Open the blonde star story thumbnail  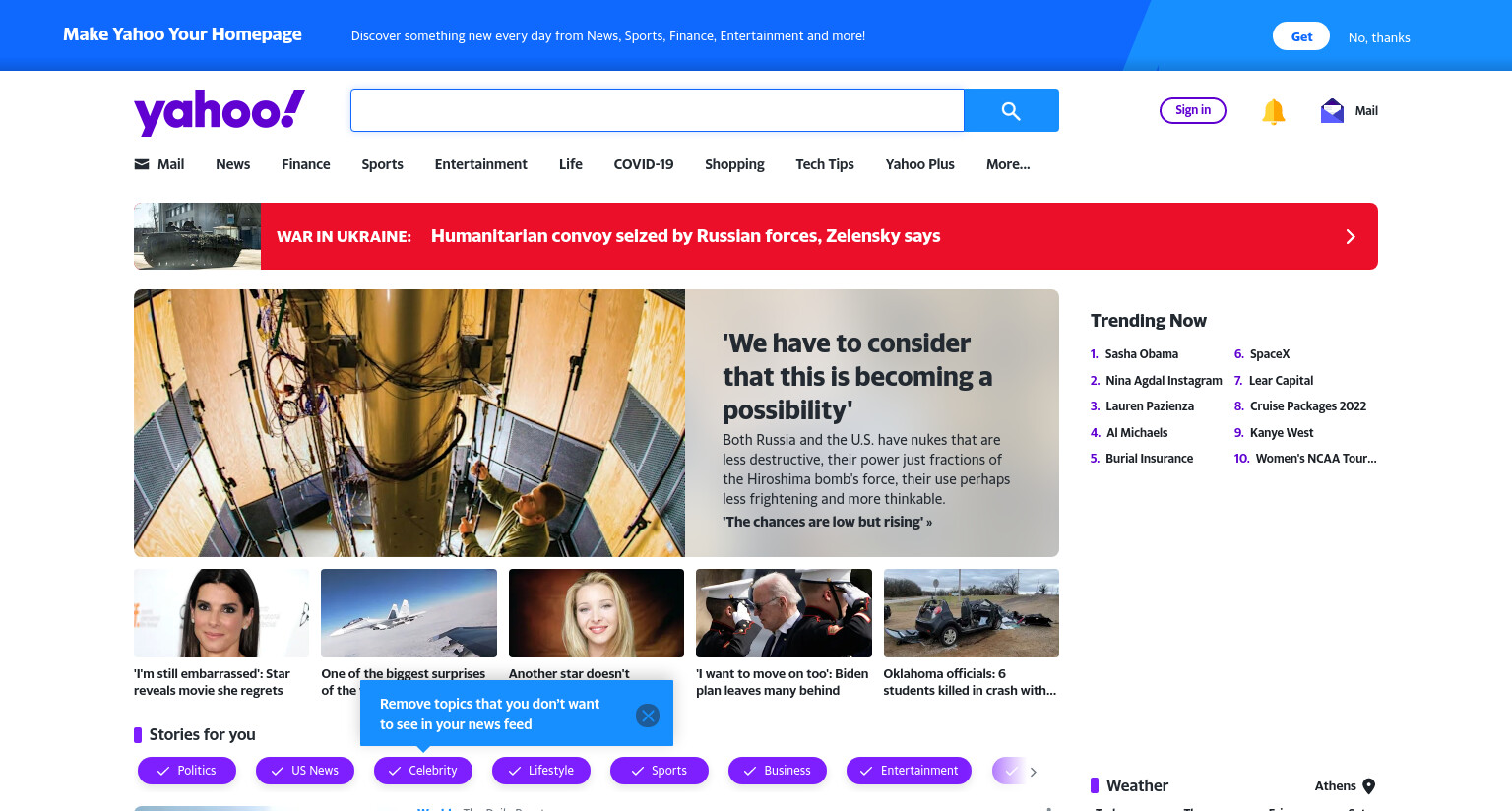[597, 613]
